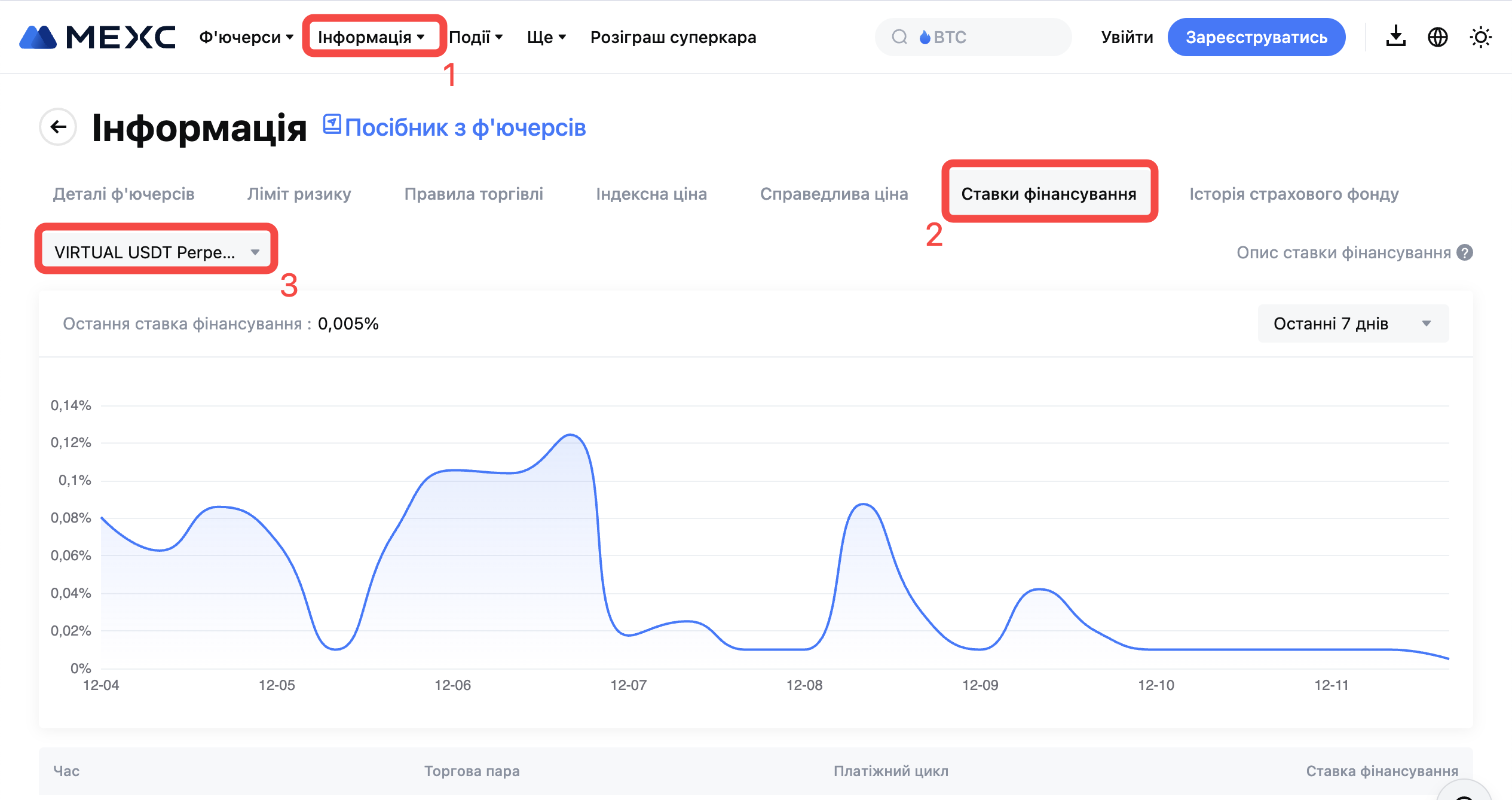The image size is (1512, 800).
Task: Click the futures guide book icon
Action: pyautogui.click(x=332, y=124)
